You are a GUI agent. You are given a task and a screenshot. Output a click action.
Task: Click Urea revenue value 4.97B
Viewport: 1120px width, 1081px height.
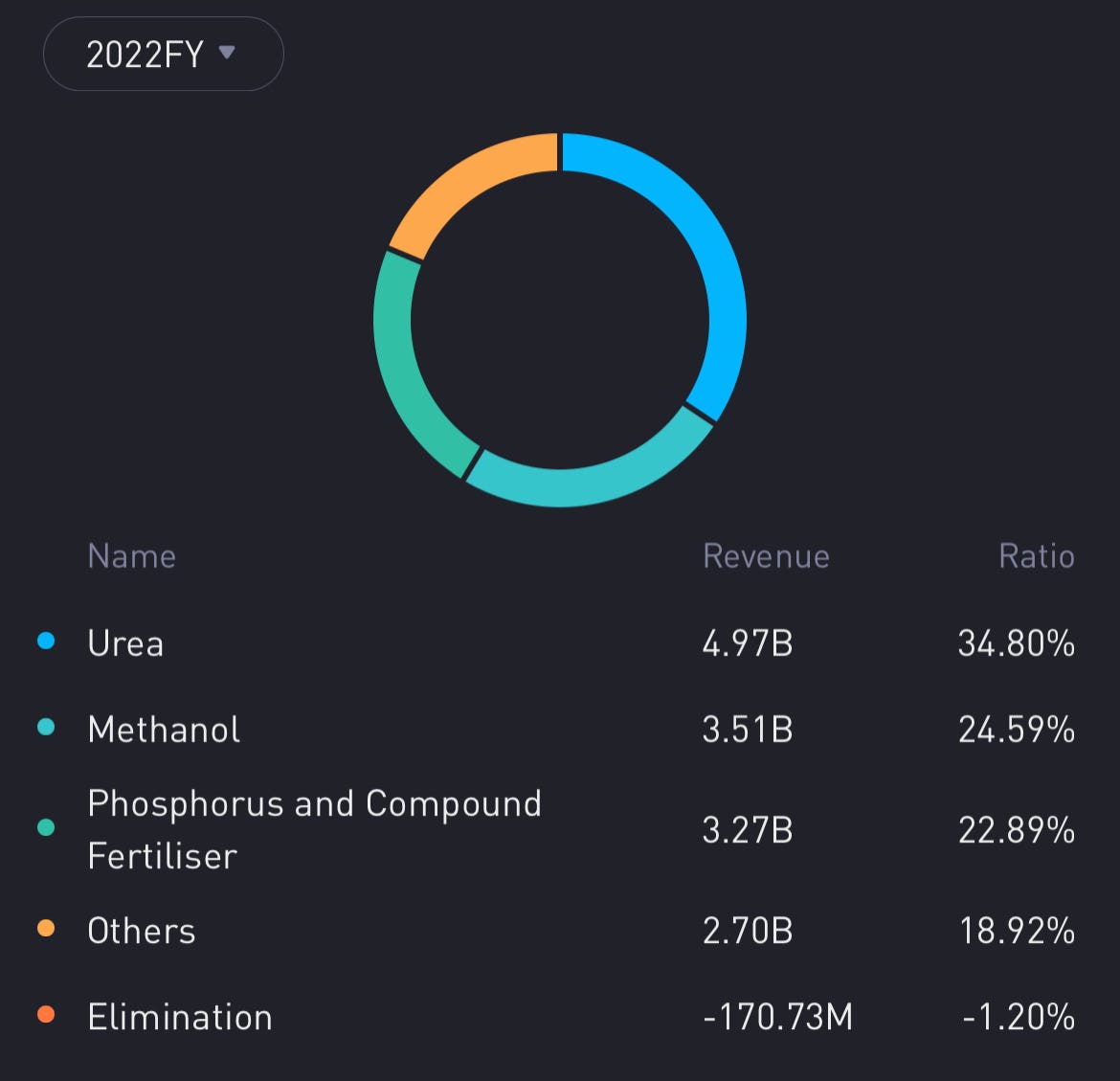[747, 643]
